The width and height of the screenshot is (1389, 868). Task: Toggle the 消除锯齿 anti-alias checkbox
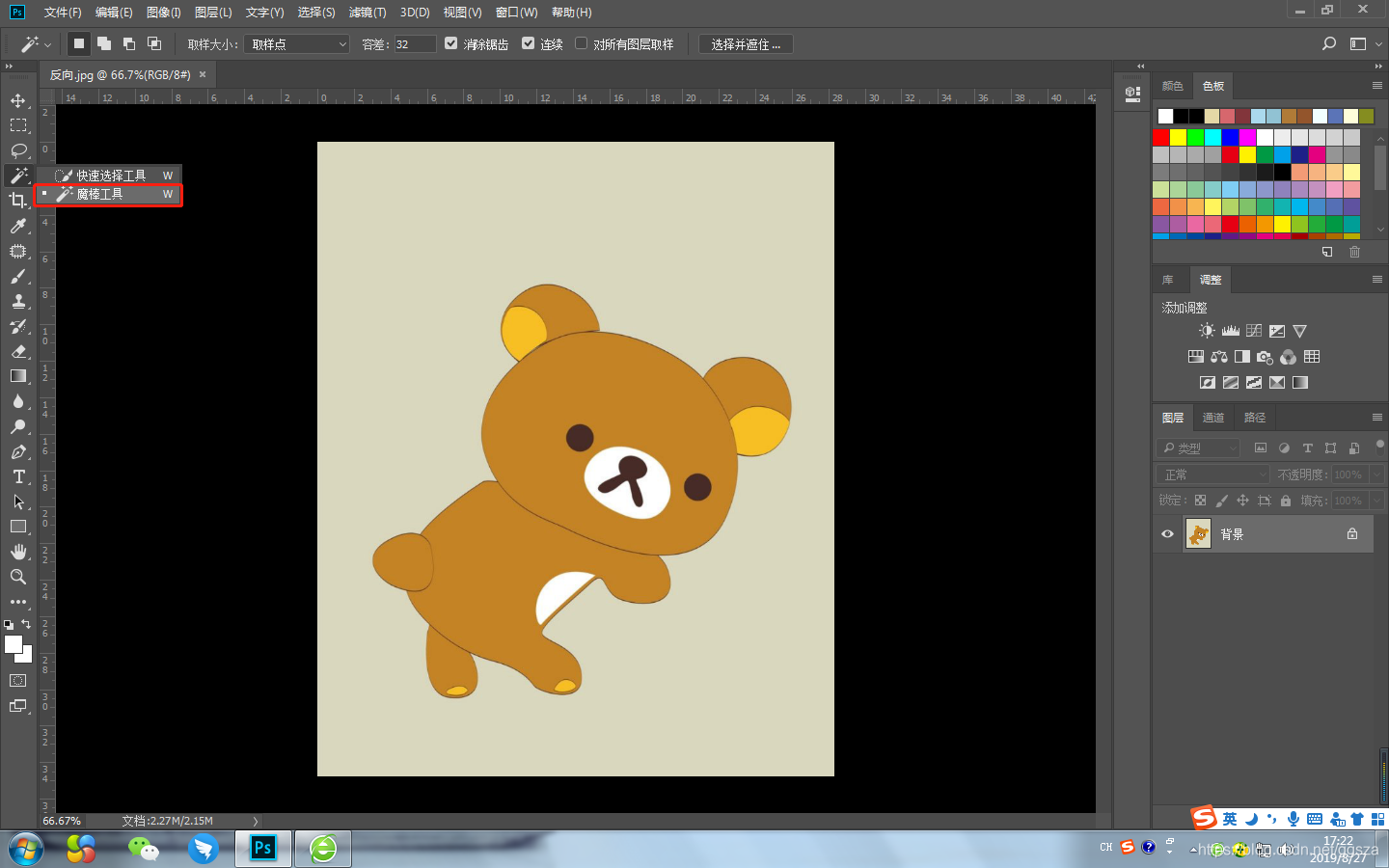[450, 43]
